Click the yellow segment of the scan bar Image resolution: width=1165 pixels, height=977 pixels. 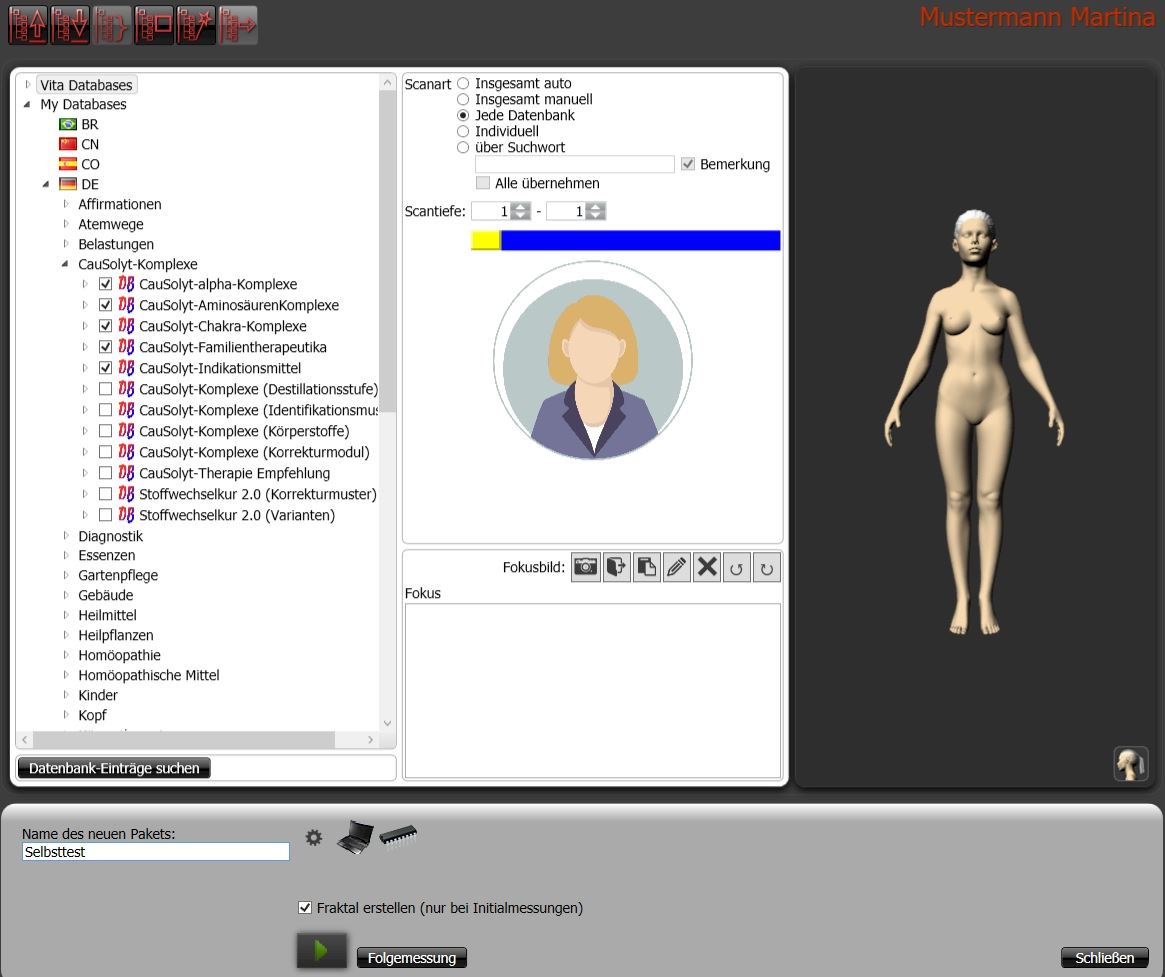point(485,240)
